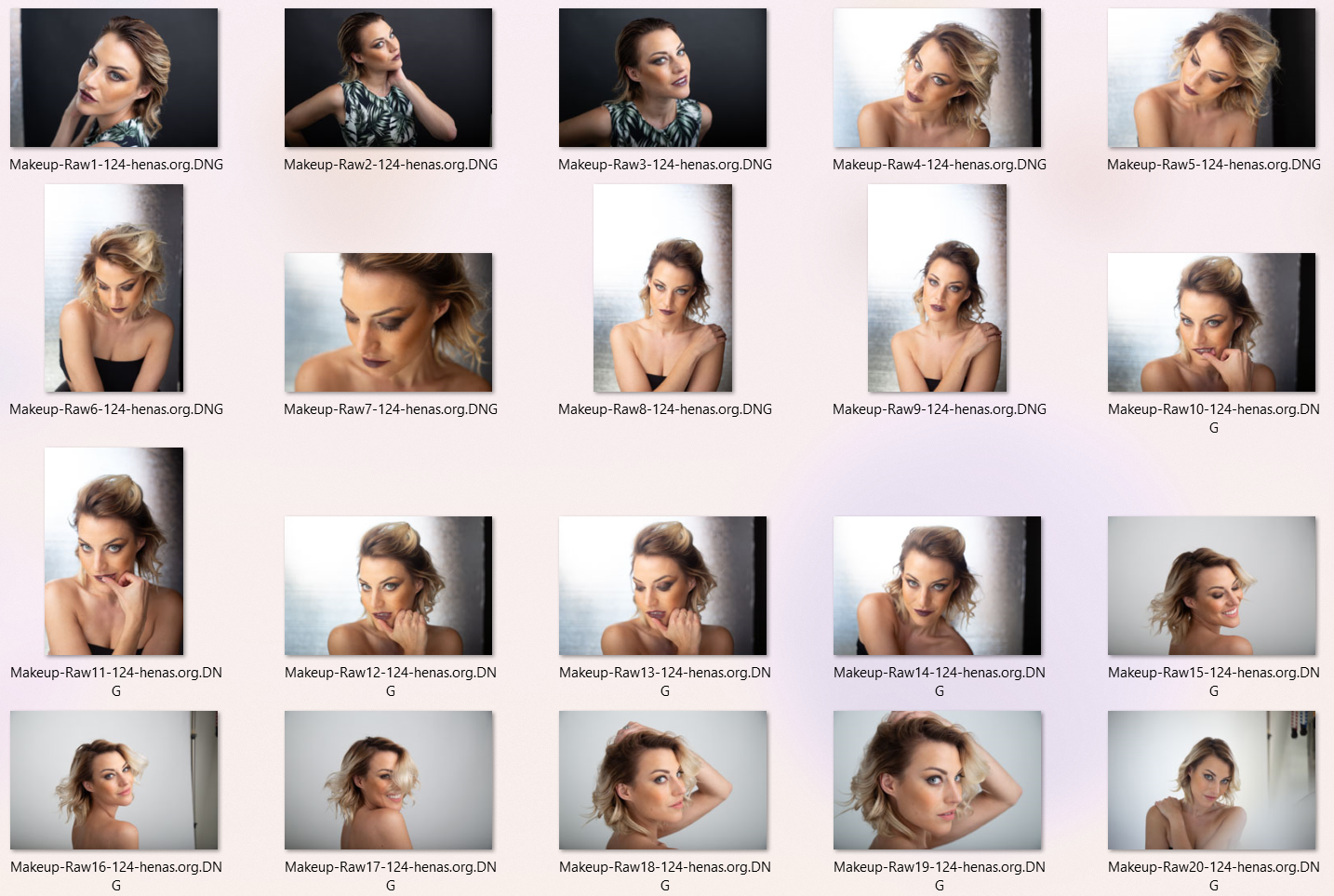
Task: Click the file name Makeup-Raw9-124-henas.org.DNG
Action: (x=940, y=409)
